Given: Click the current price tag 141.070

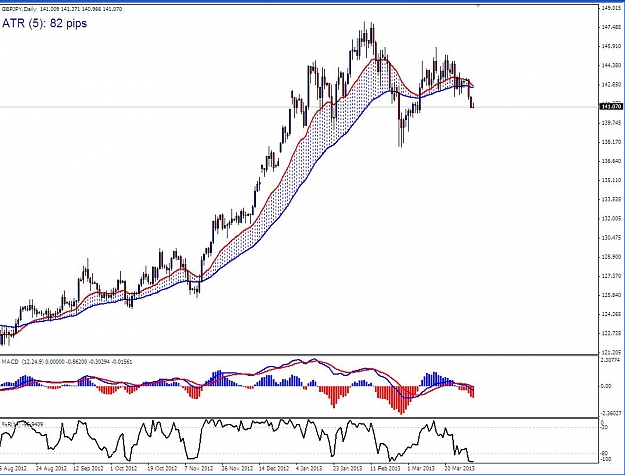Looking at the screenshot, I should click(x=611, y=106).
